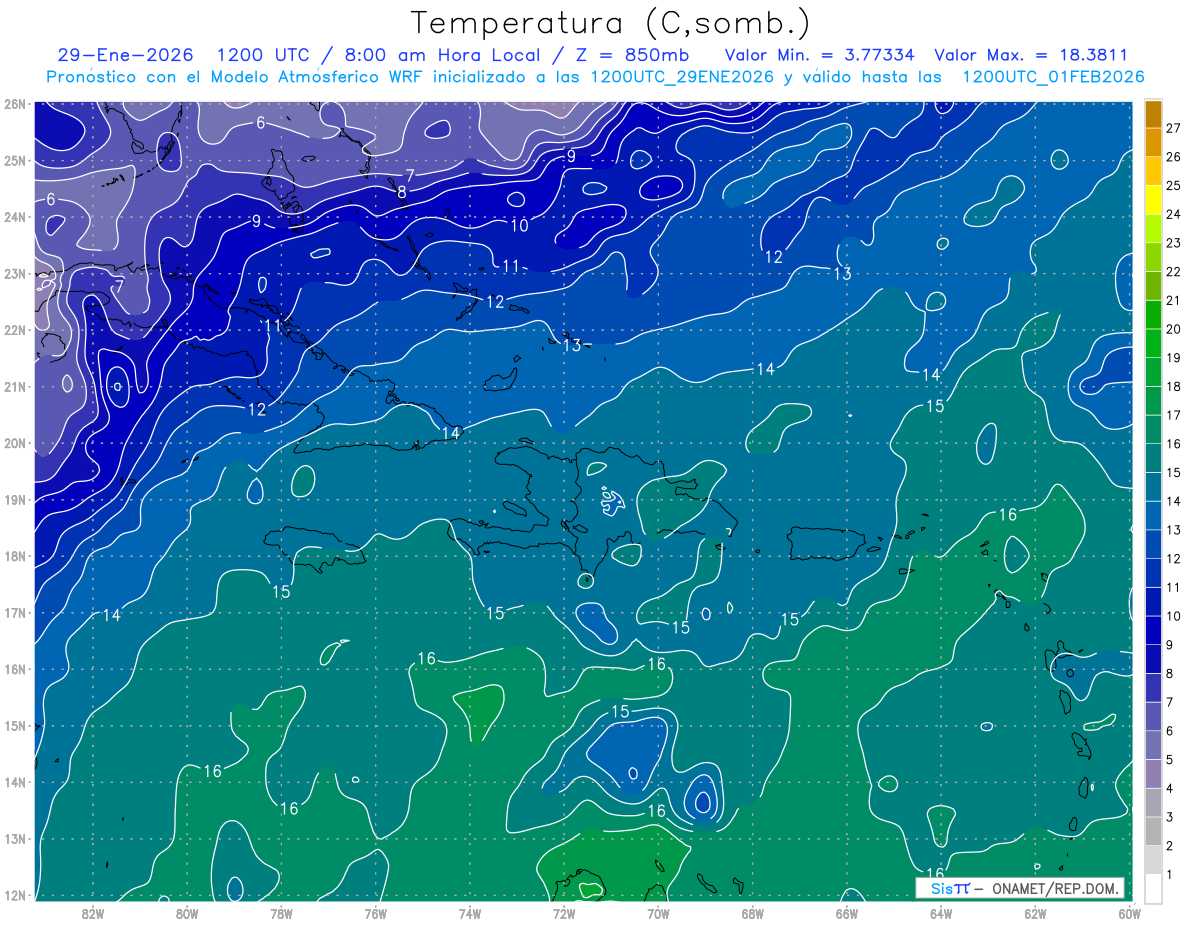Viewport: 1200px width, 927px height.
Task: Select the date text '29-Ene-2026'
Action: [126, 55]
